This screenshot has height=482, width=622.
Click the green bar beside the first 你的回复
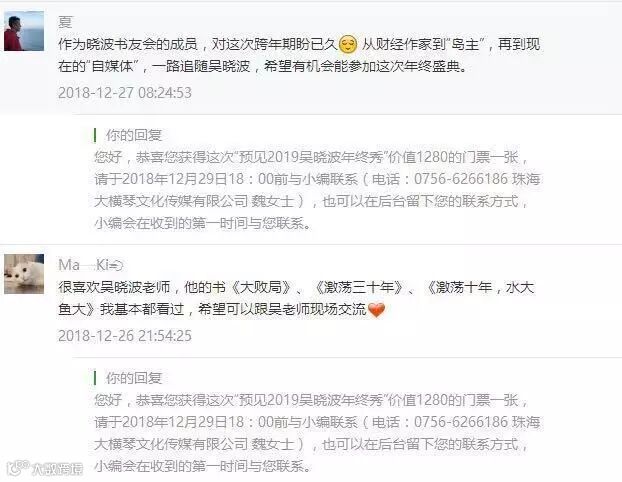pos(95,135)
